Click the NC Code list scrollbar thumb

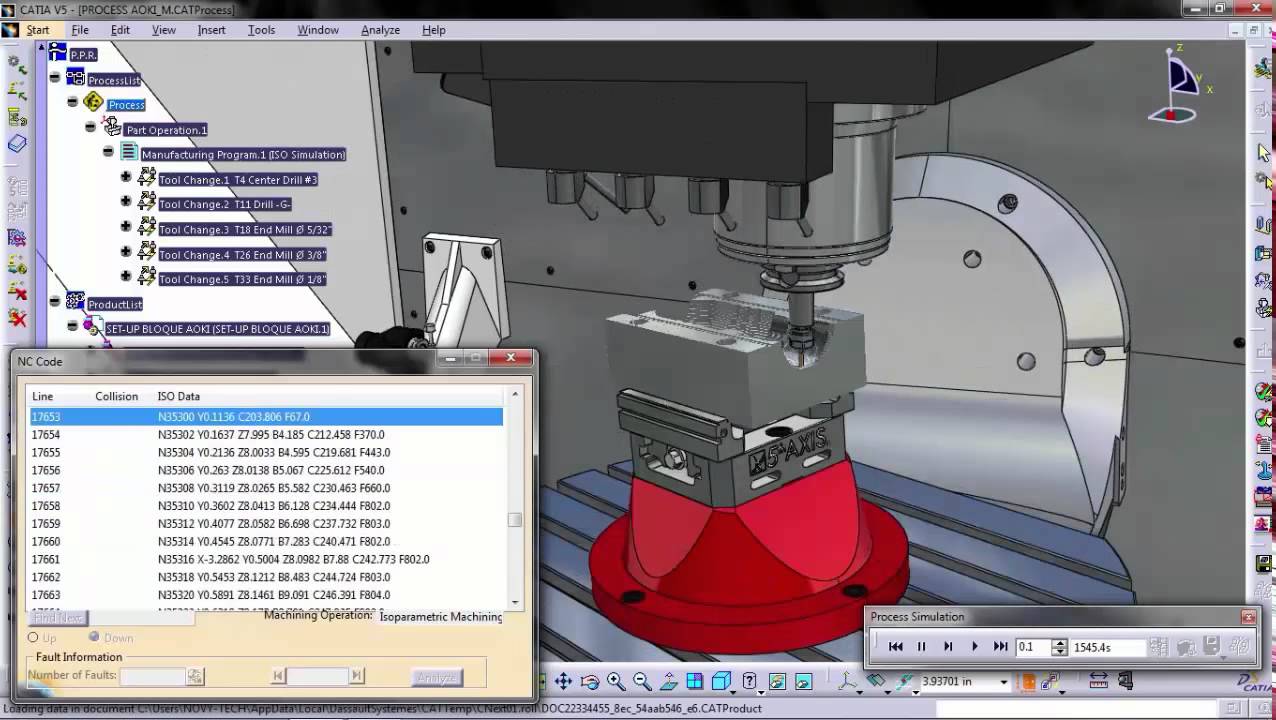515,520
